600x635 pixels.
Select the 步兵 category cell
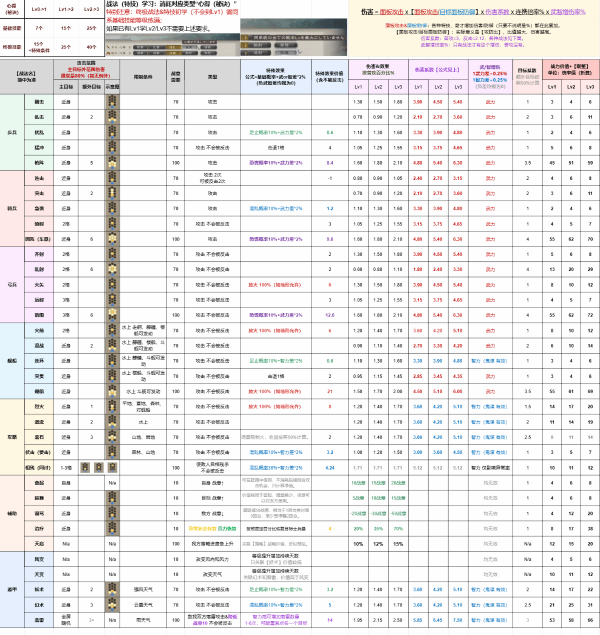13,131
